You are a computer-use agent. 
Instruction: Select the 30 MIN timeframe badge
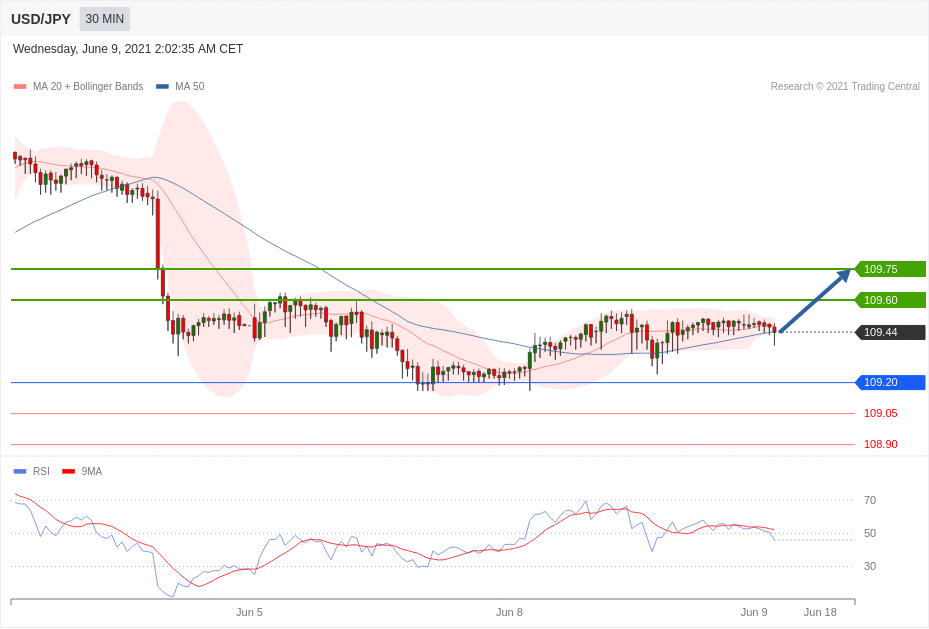point(104,19)
